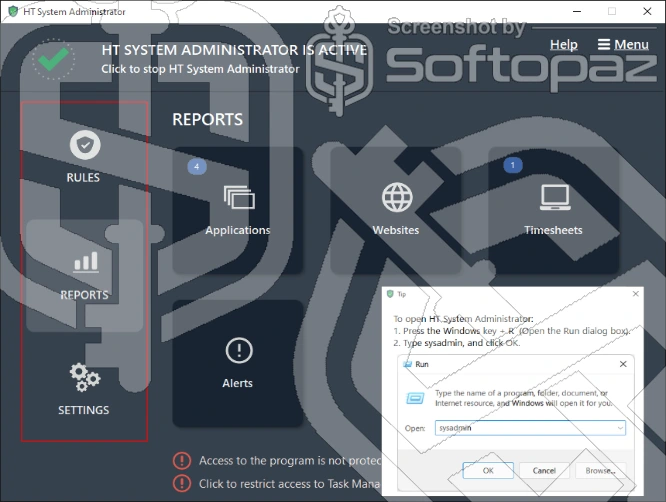Click the green checkmark active status icon

point(53,59)
